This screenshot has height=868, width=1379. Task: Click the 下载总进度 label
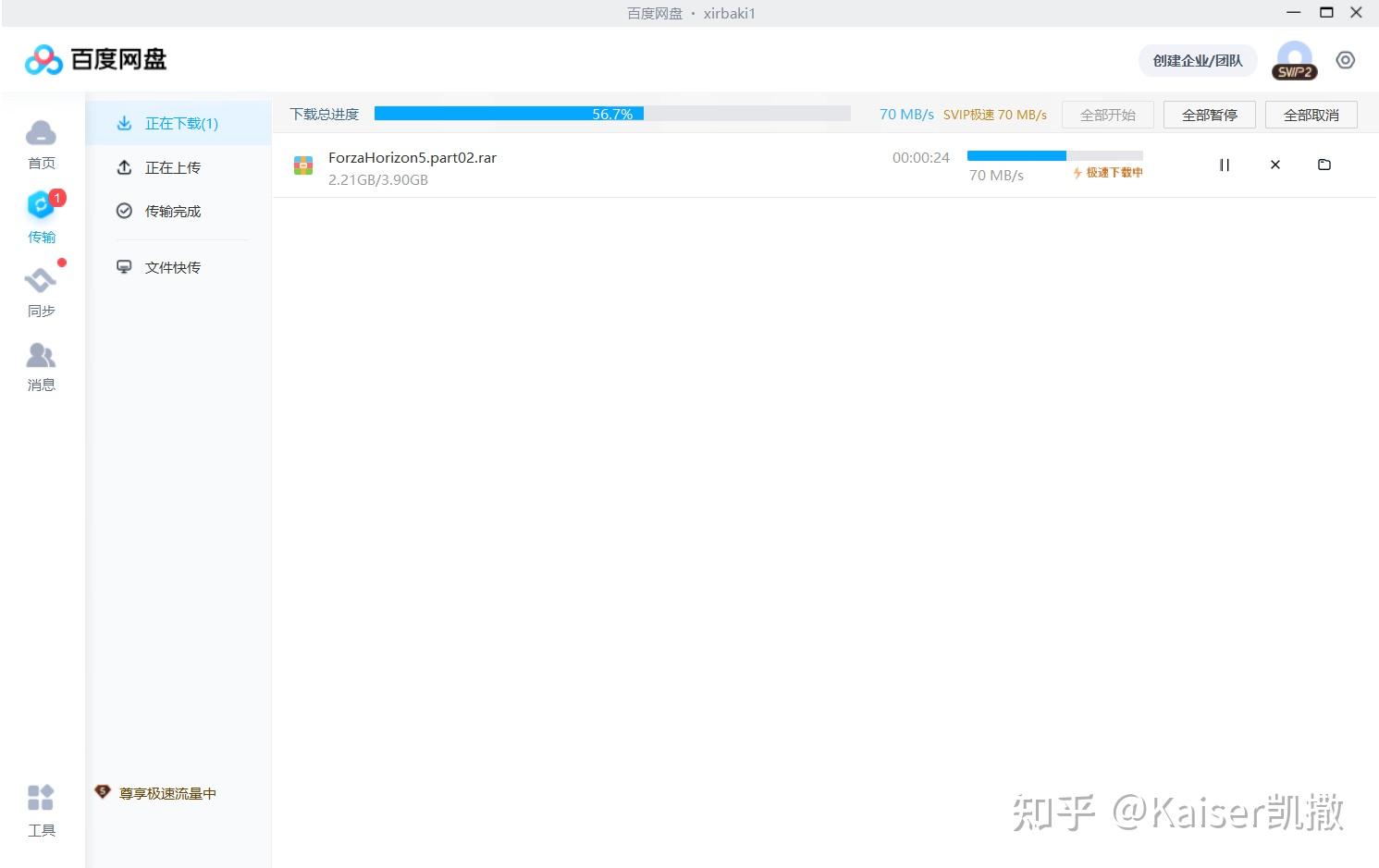coord(325,114)
